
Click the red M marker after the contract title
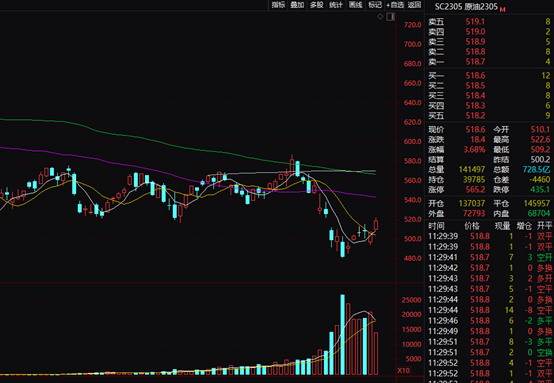tap(502, 9)
